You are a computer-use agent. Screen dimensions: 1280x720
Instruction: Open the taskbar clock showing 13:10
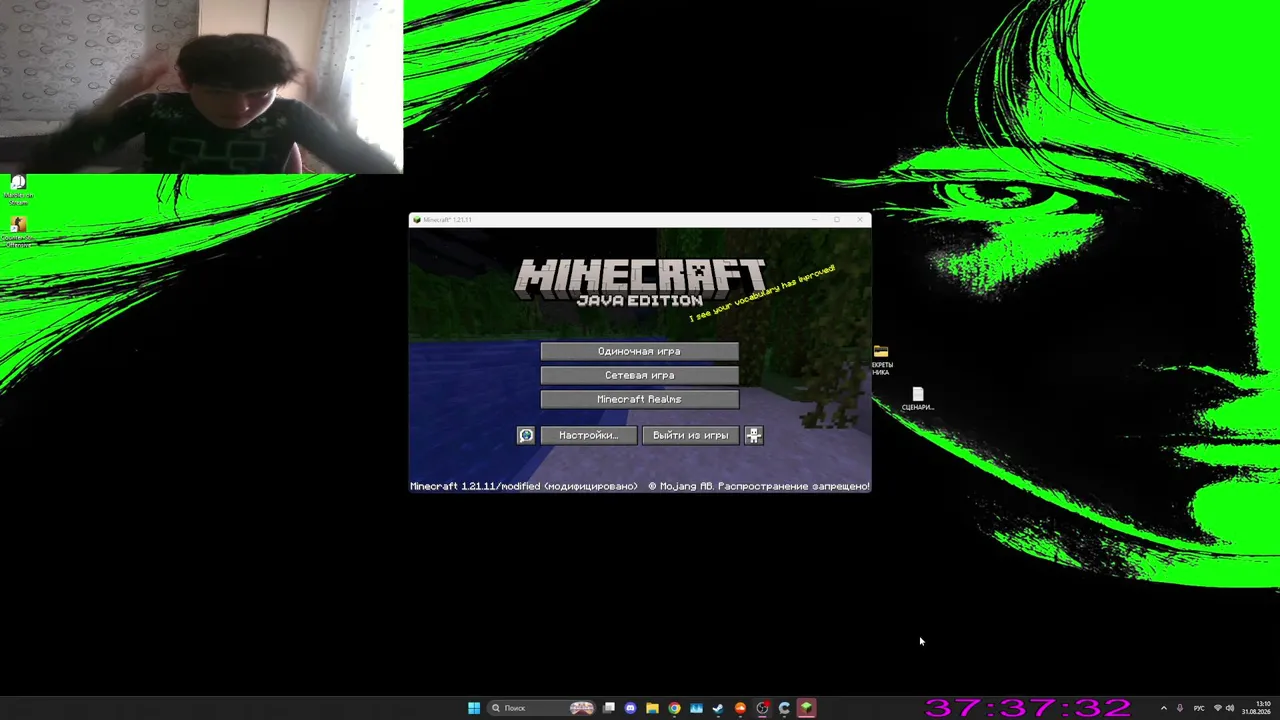[x=1257, y=708]
